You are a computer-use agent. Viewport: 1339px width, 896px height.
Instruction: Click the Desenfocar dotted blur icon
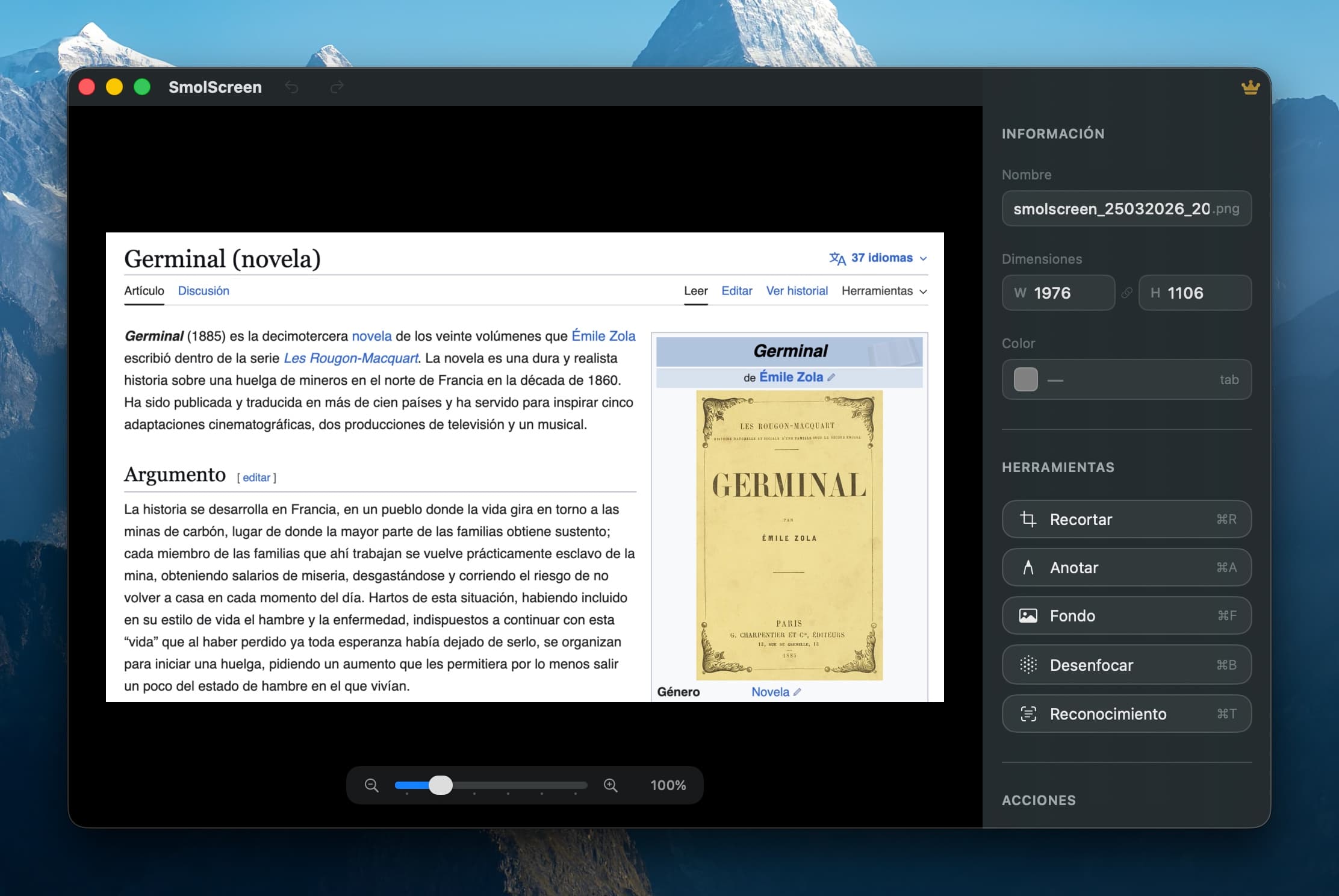(1028, 665)
